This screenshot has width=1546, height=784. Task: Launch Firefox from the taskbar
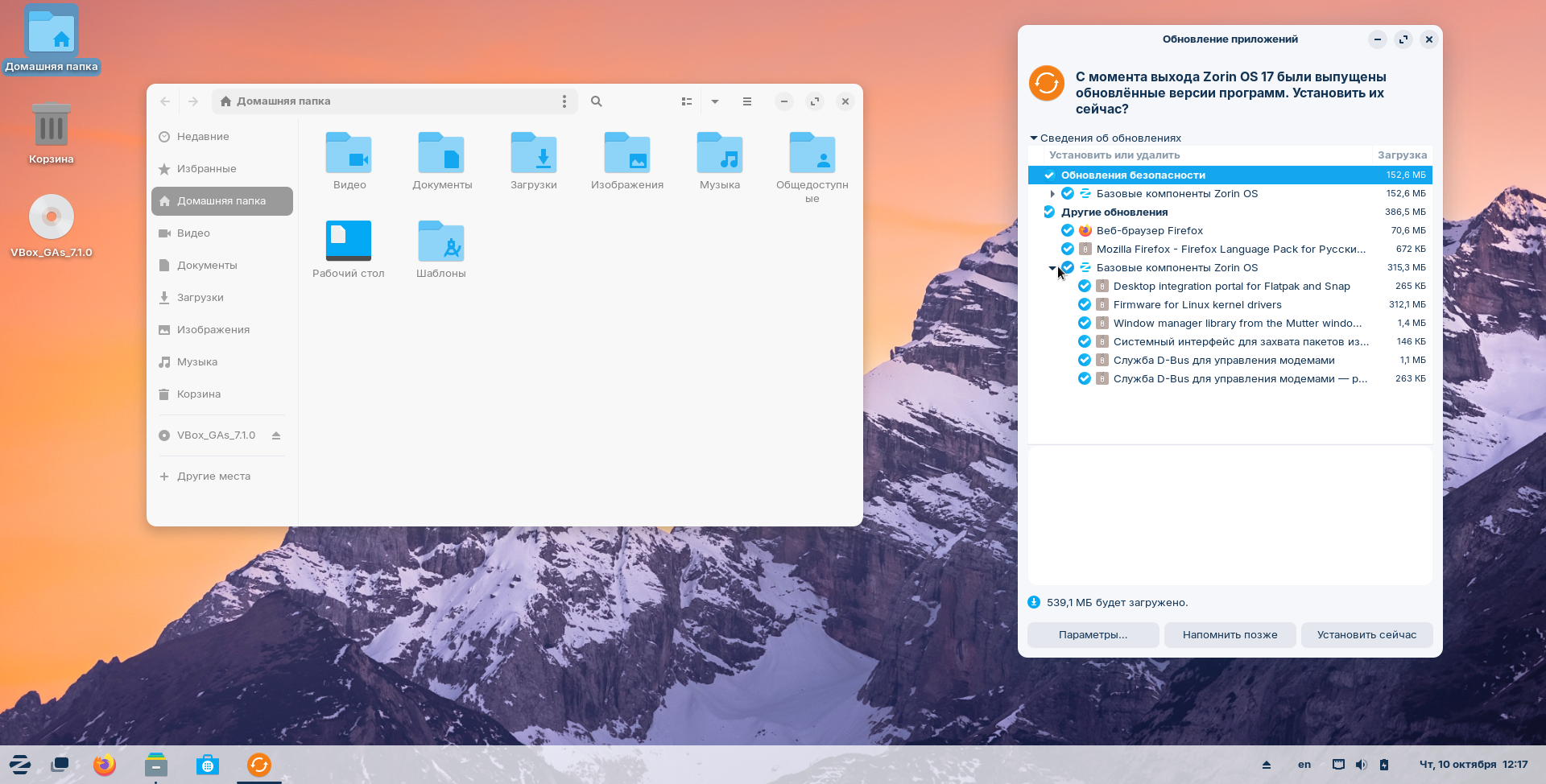pyautogui.click(x=105, y=765)
